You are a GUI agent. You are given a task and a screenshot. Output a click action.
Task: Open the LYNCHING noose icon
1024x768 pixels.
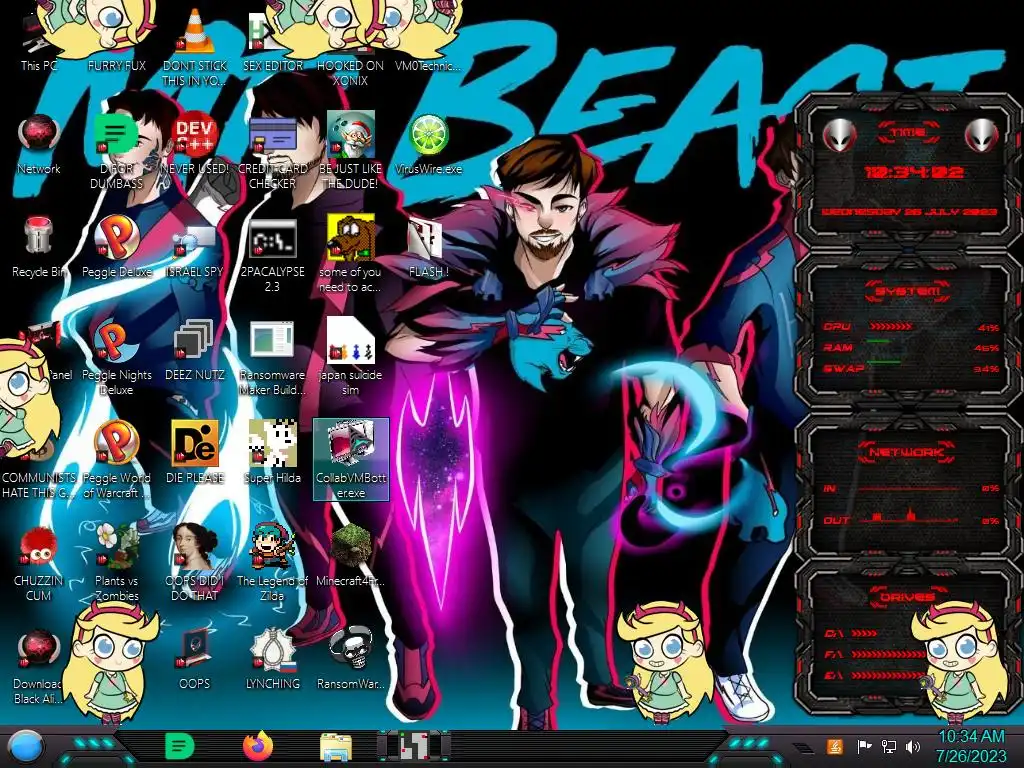[x=272, y=660]
